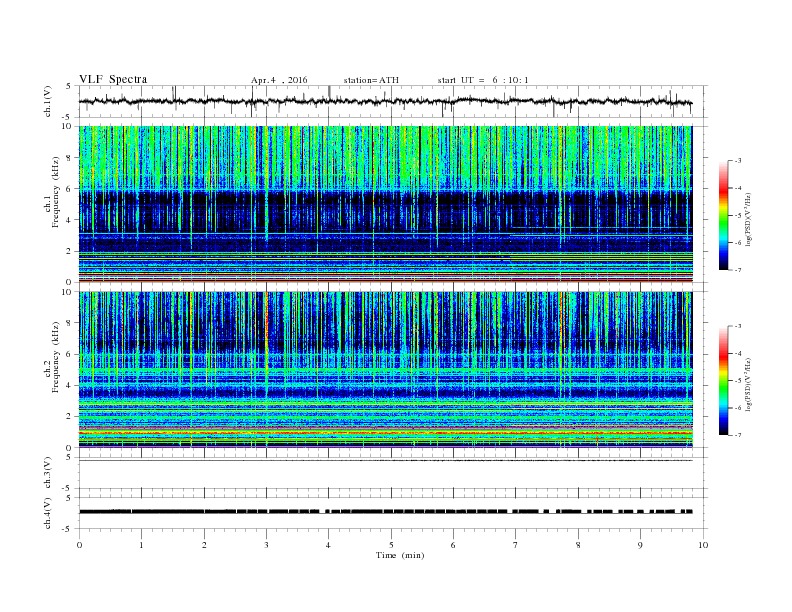
Task: Click the red color band near top of ch.2 color bar
Action: 723,355
